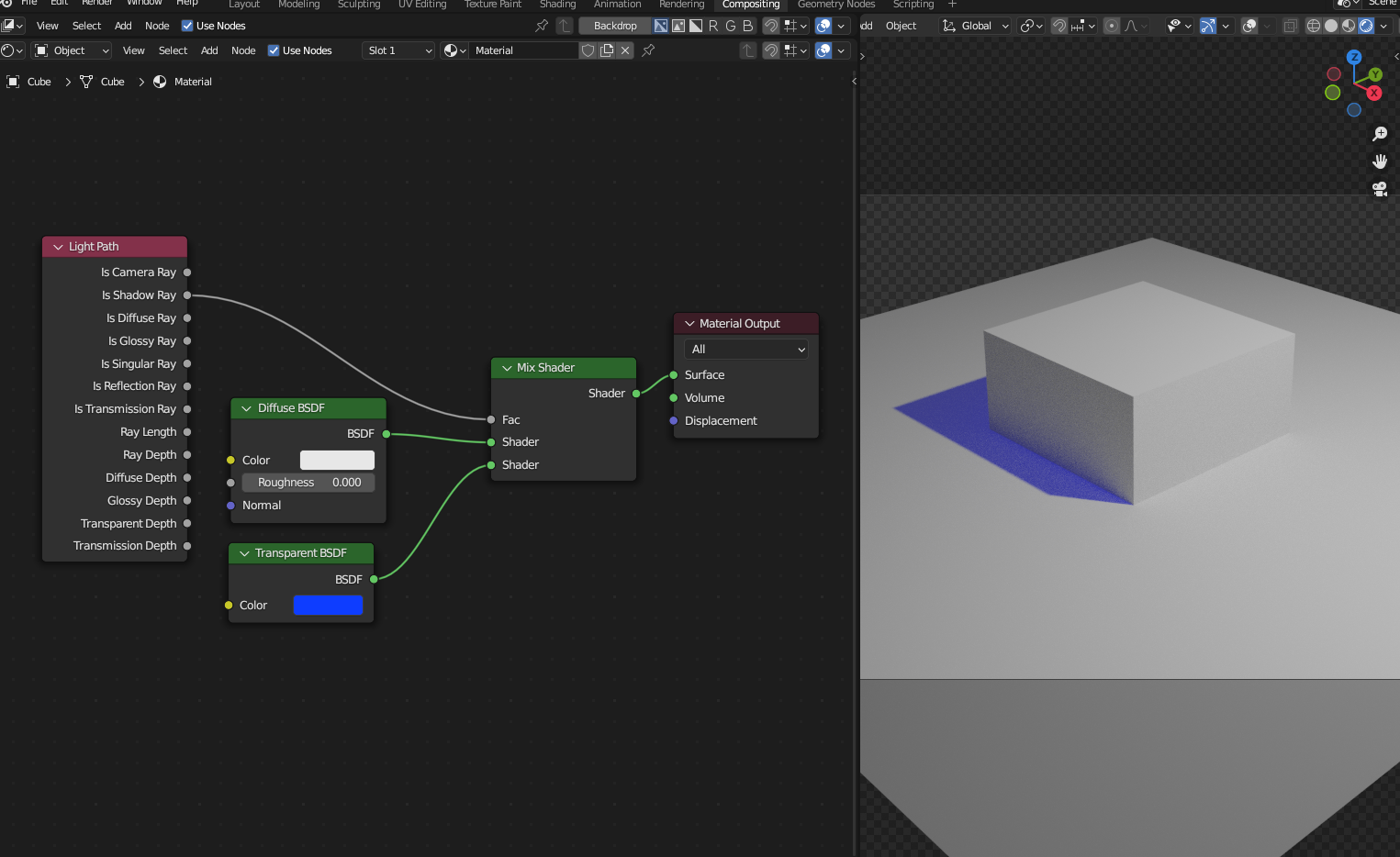Click the viewport pan hand icon
The width and height of the screenshot is (1400, 857).
coord(1380,161)
